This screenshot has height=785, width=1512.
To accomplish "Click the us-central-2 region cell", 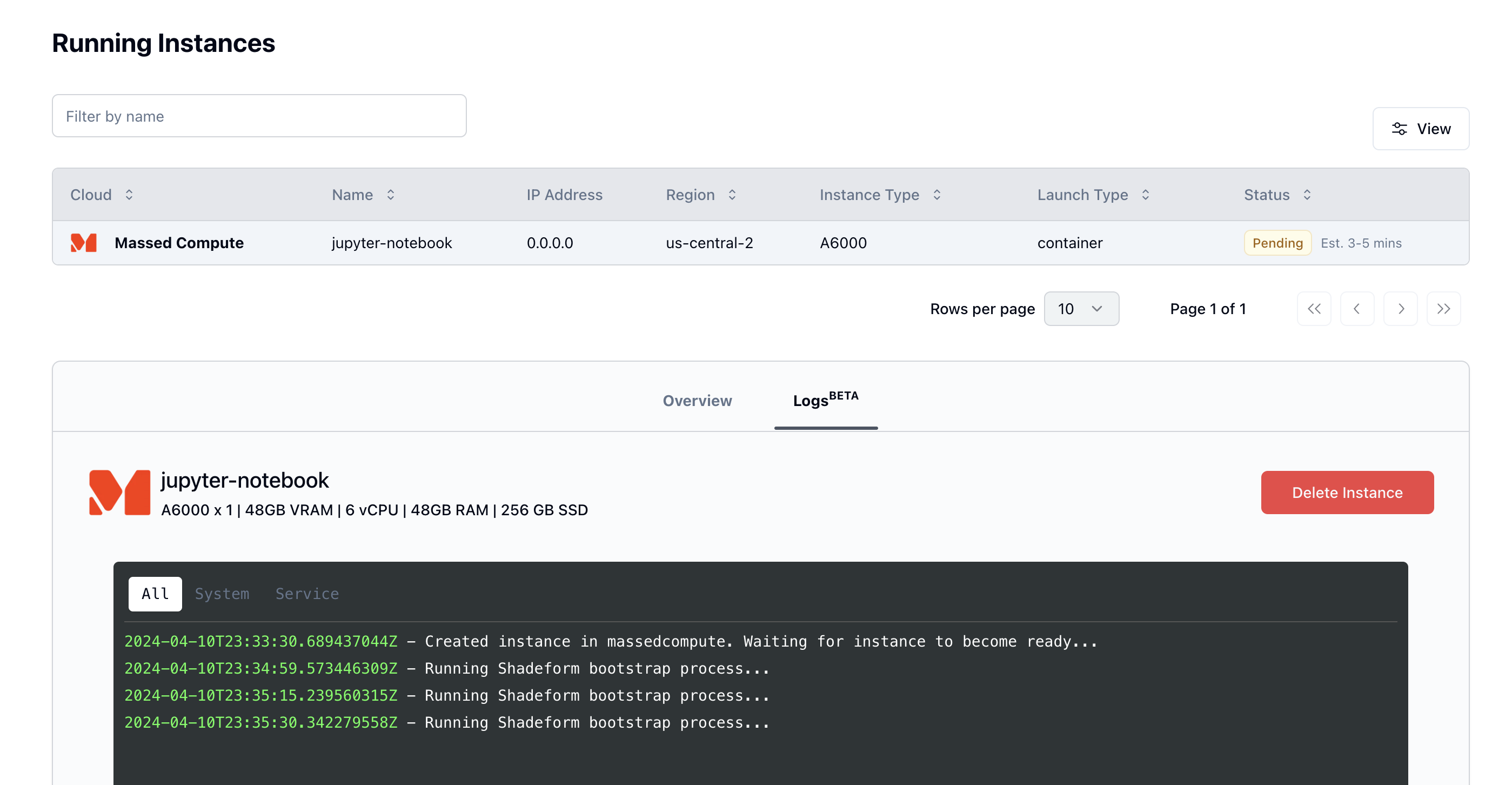I will [x=709, y=243].
